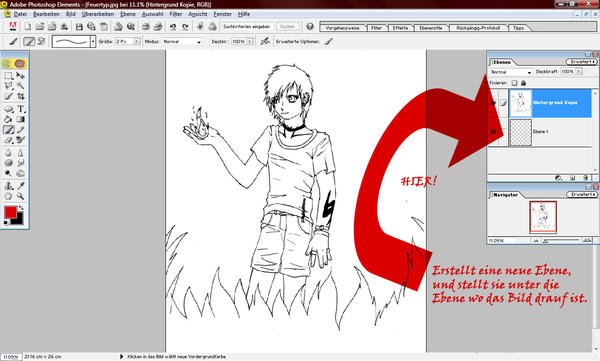The image size is (600, 361).
Task: Pick the Zoom magnifier tool
Action: pyautogui.click(x=21, y=196)
